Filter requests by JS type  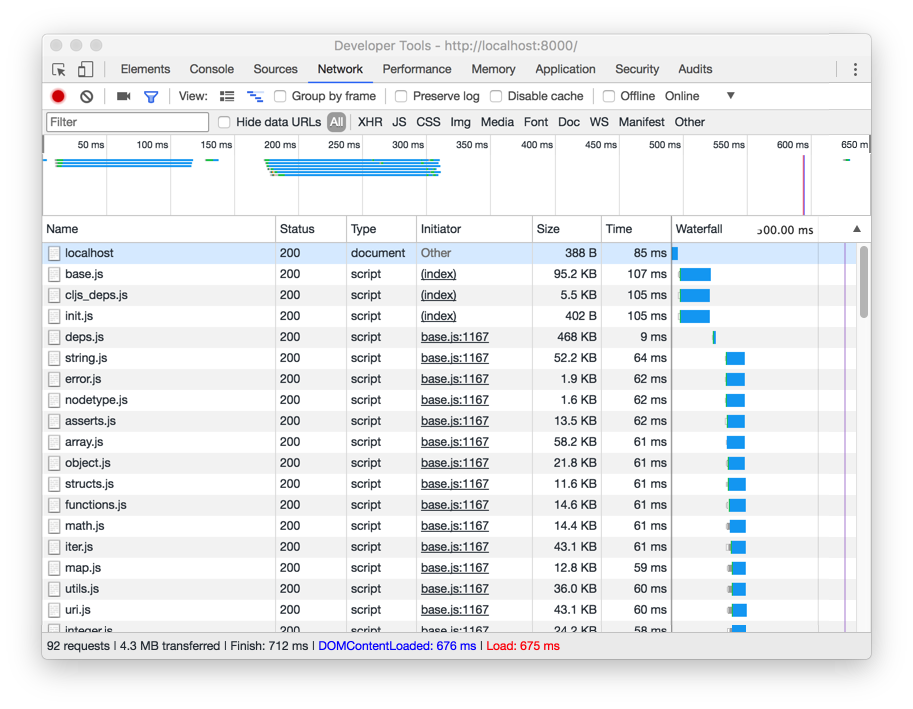point(399,122)
